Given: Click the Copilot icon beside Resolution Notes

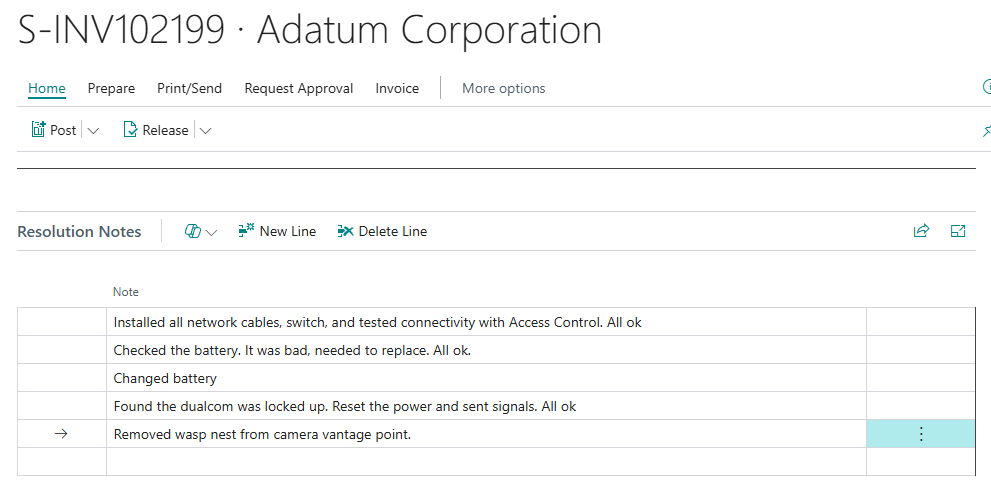Looking at the screenshot, I should click(x=193, y=231).
